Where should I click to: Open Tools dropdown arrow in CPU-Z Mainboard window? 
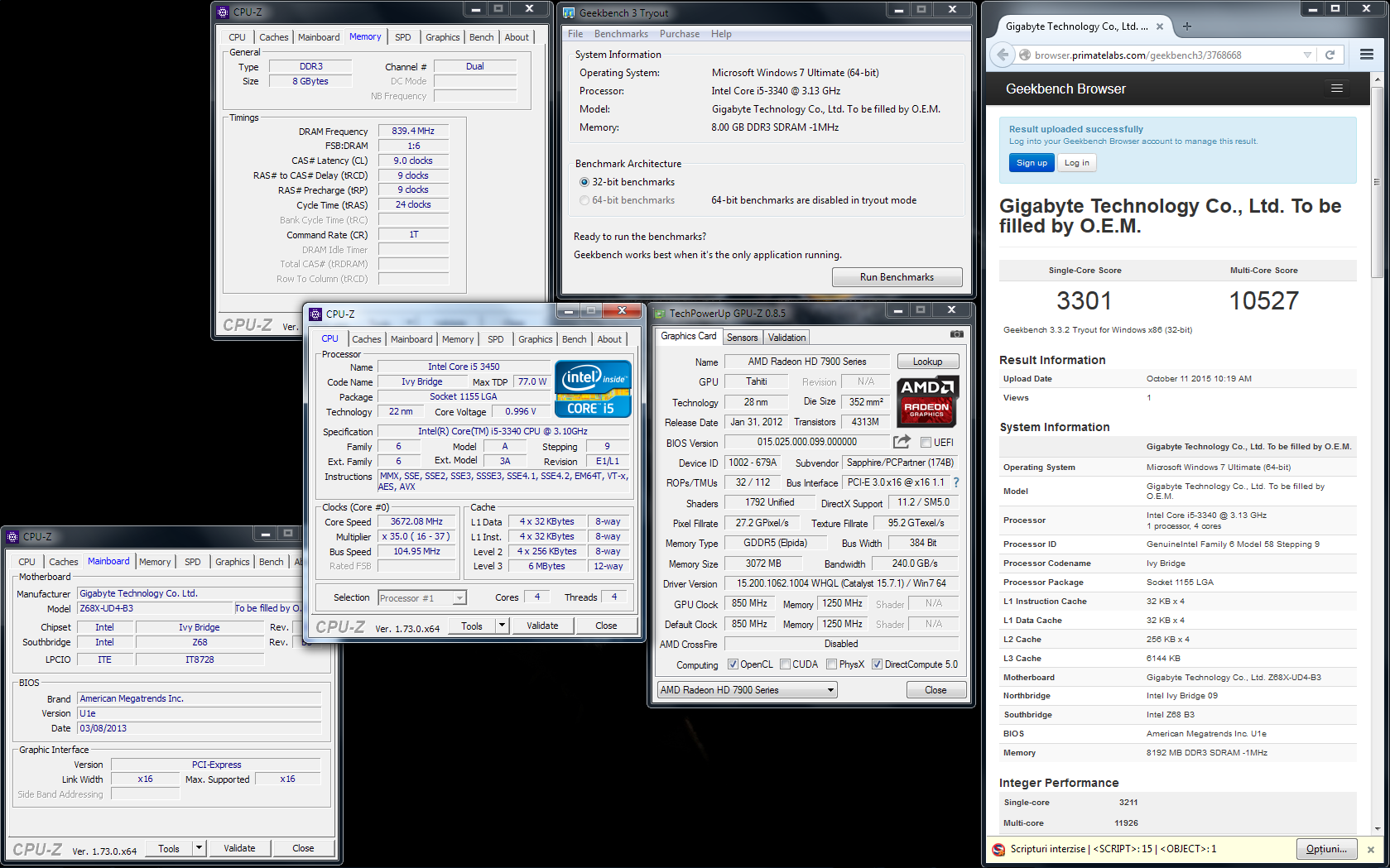pyautogui.click(x=199, y=848)
